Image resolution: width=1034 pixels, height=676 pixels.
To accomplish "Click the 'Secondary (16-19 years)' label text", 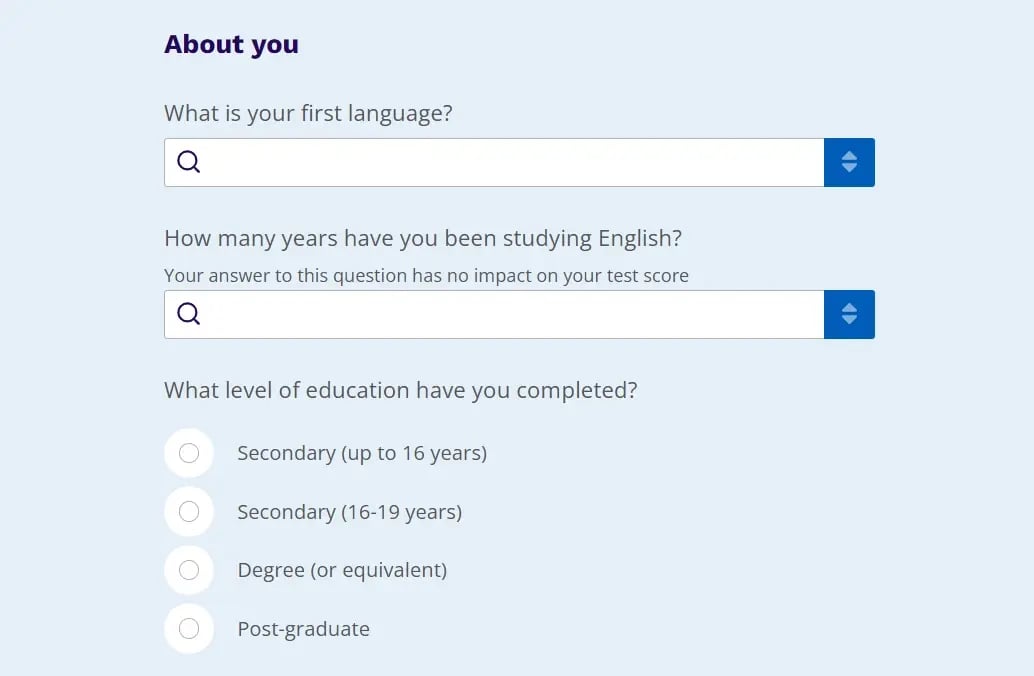I will 350,512.
